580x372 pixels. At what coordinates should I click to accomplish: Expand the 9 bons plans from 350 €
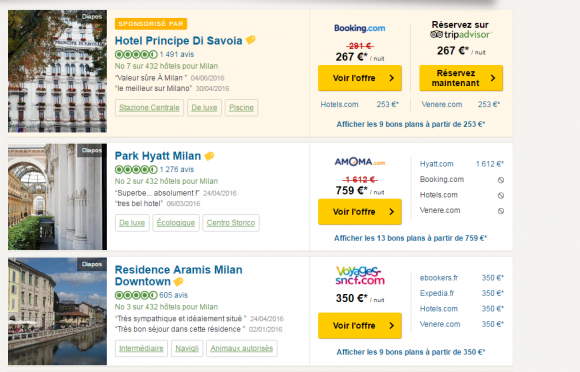tap(411, 352)
